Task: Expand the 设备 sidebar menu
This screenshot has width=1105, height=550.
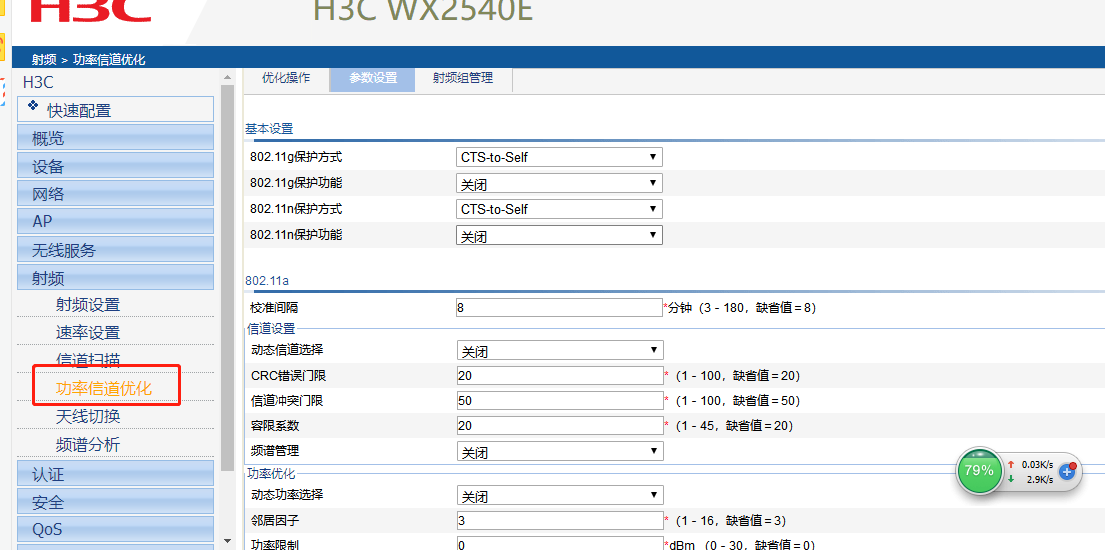Action: pos(116,166)
